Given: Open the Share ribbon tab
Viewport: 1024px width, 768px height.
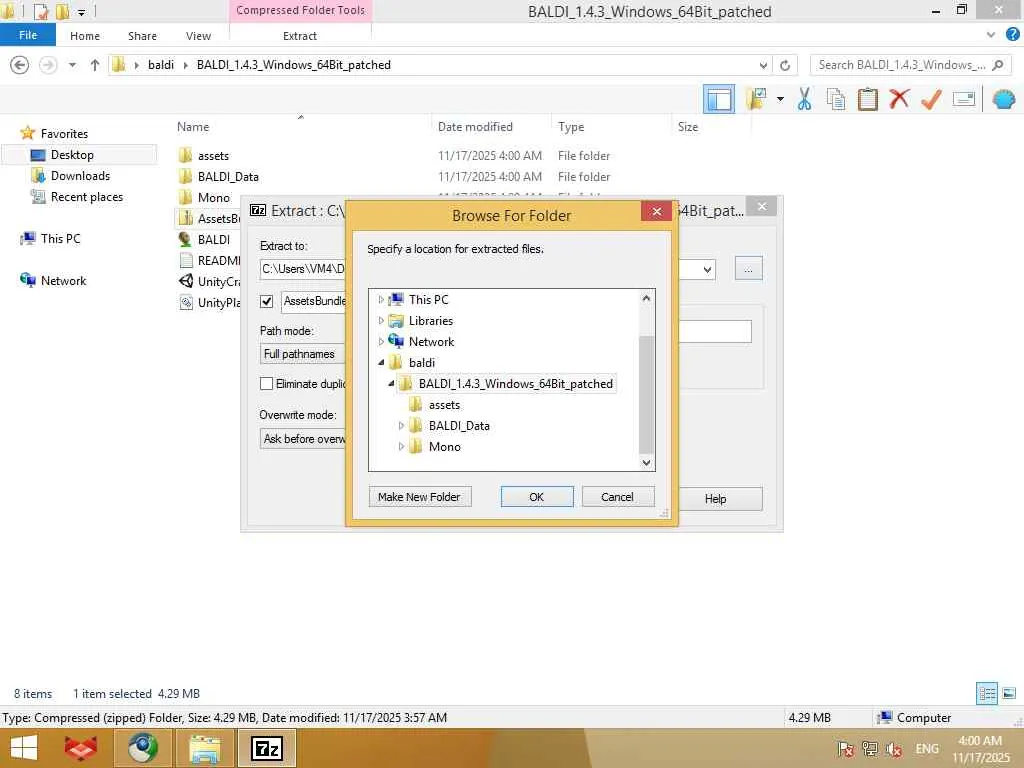Looking at the screenshot, I should 142,36.
